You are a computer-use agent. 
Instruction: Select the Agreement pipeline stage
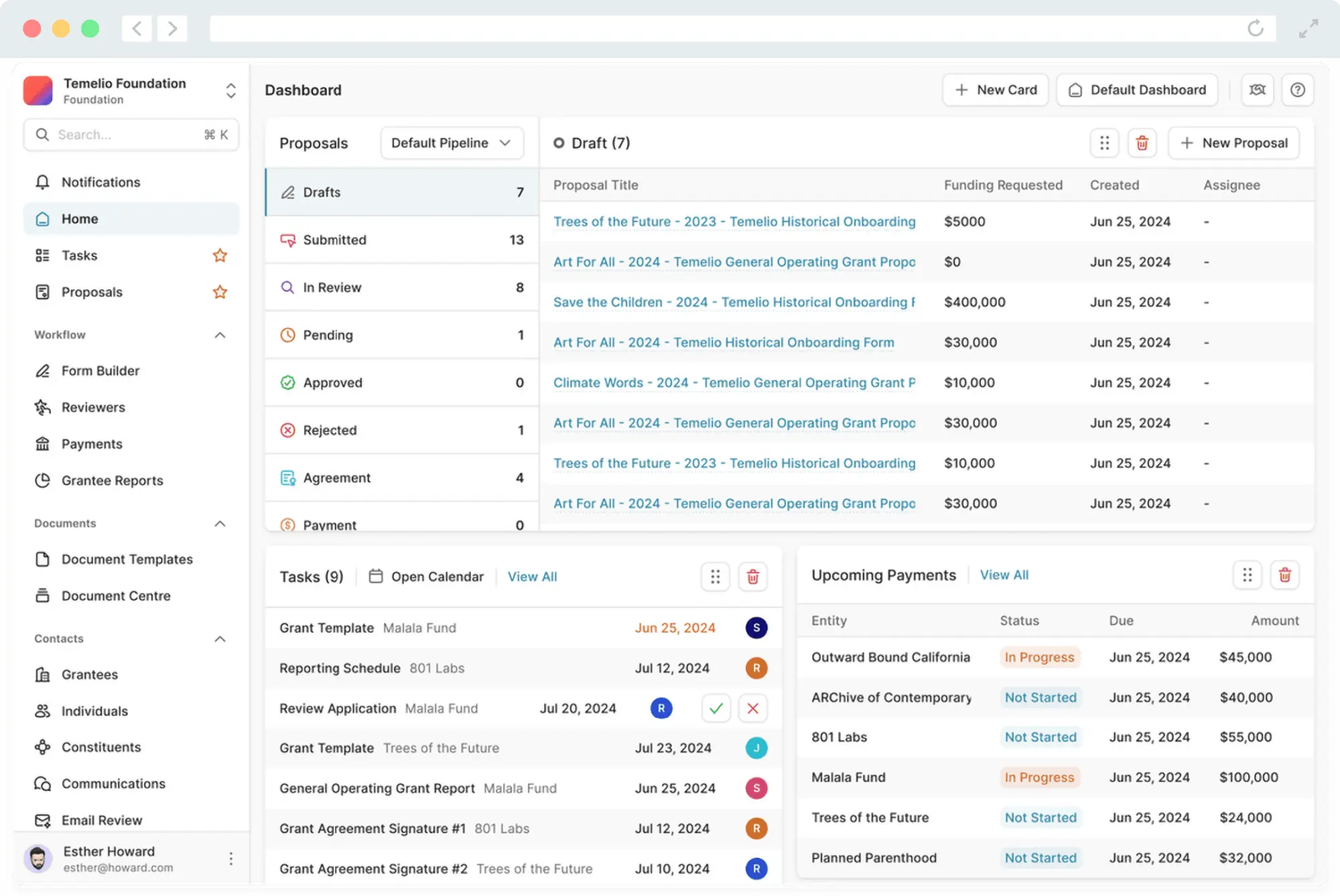click(x=402, y=477)
